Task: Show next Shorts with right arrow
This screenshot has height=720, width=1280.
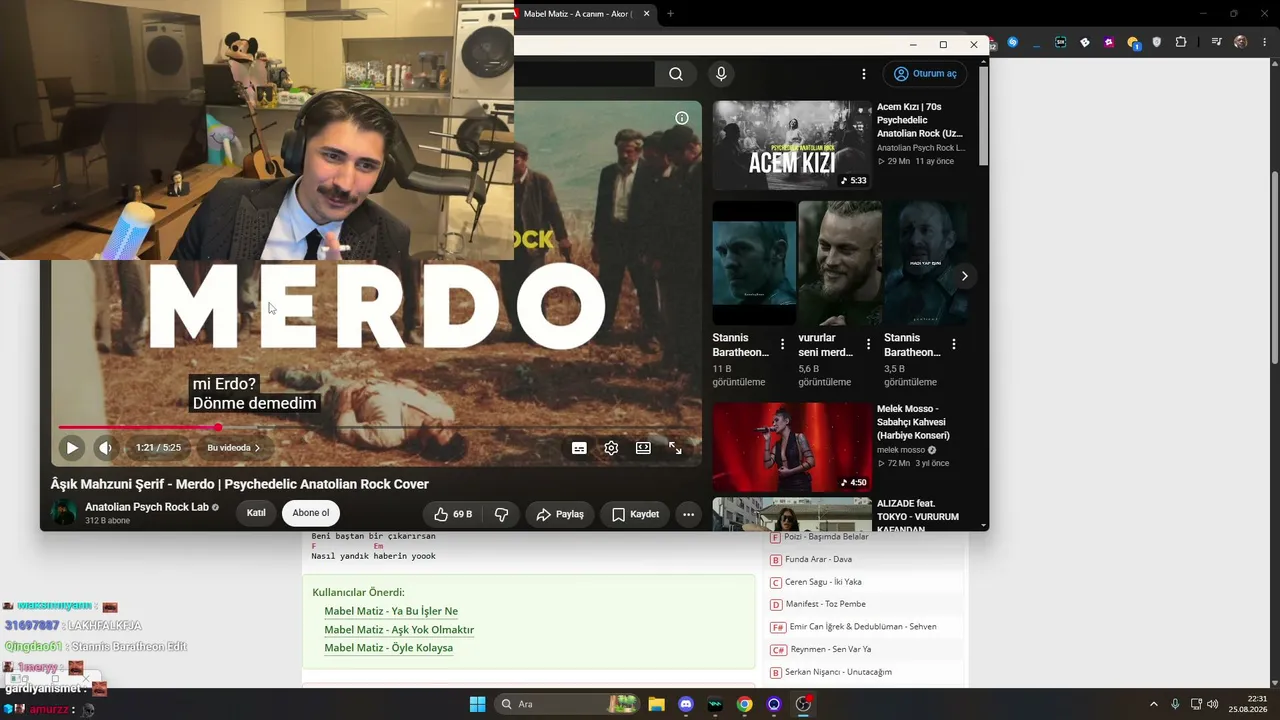Action: click(x=964, y=276)
